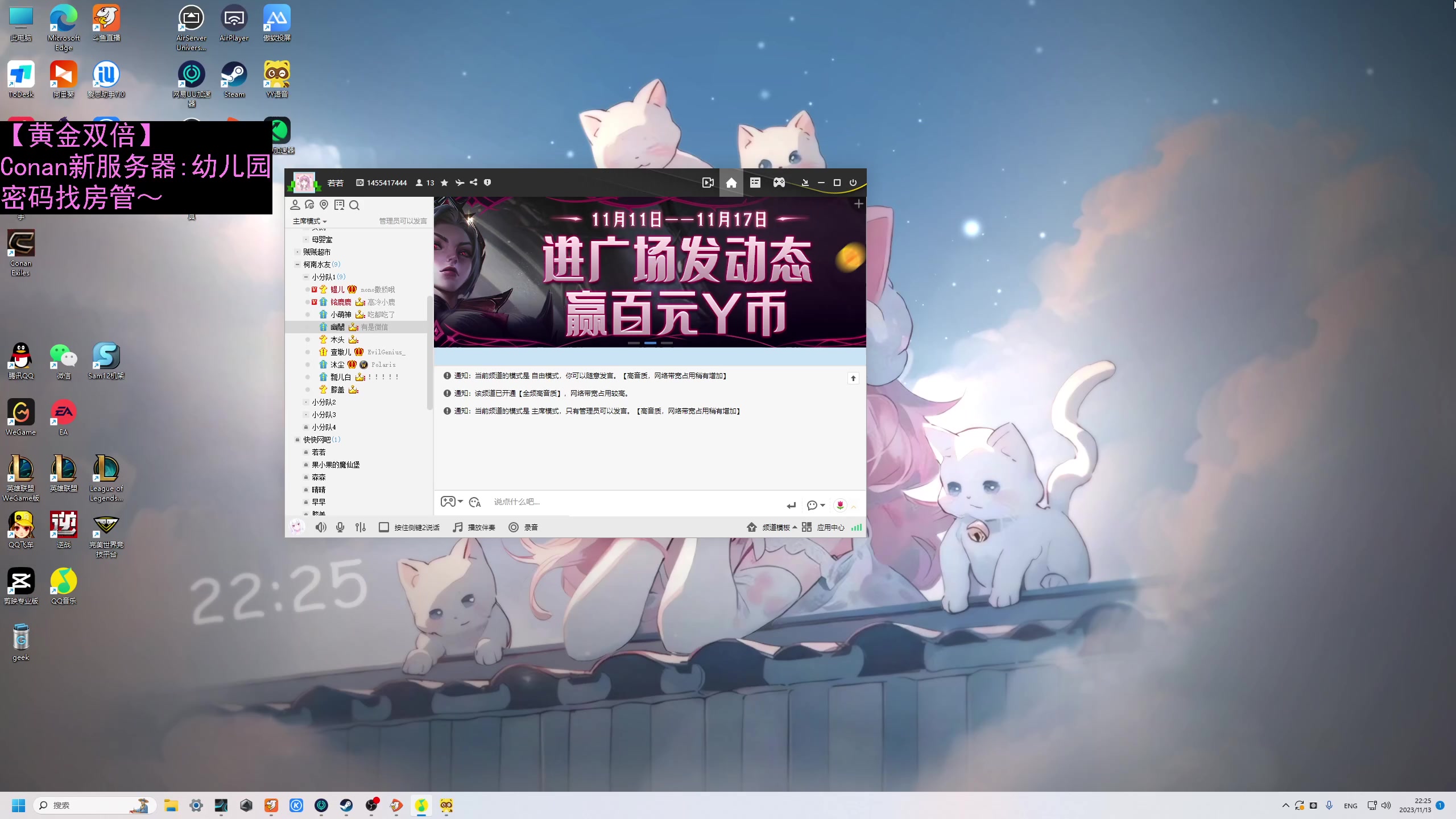1456x819 pixels.
Task: Mute the speaker volume icon
Action: point(321,527)
